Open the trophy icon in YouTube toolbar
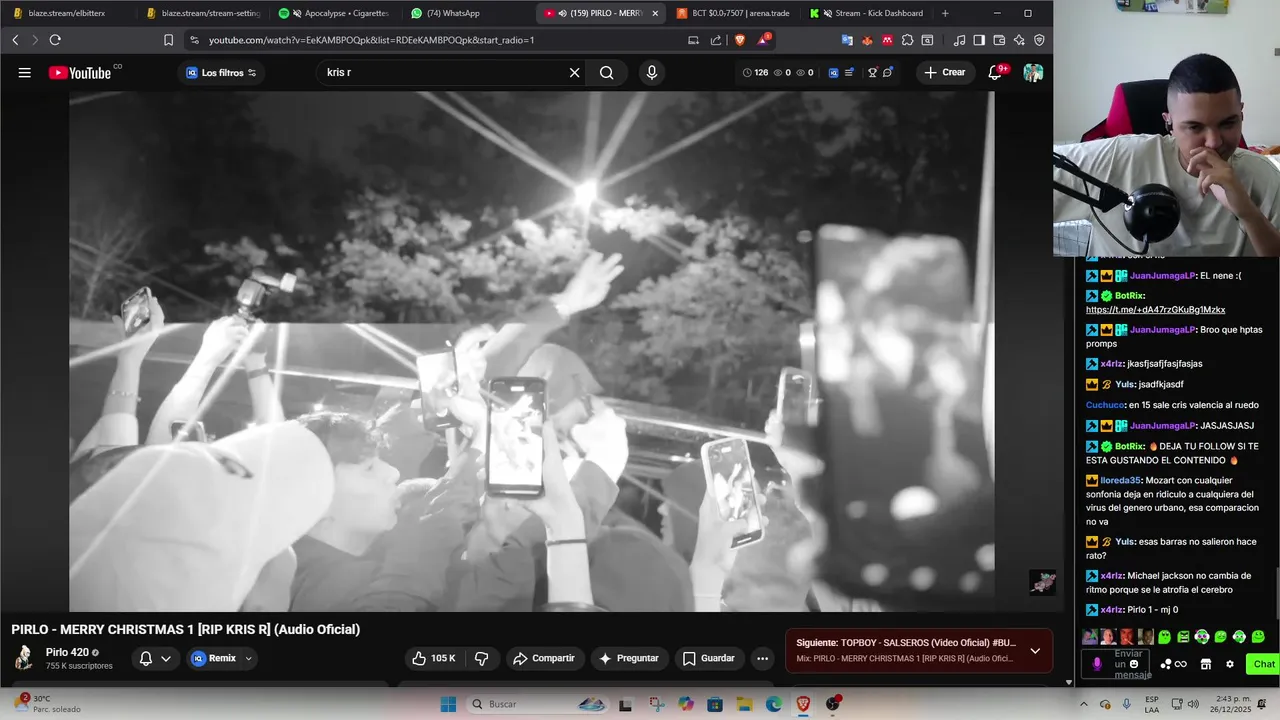 click(x=872, y=72)
